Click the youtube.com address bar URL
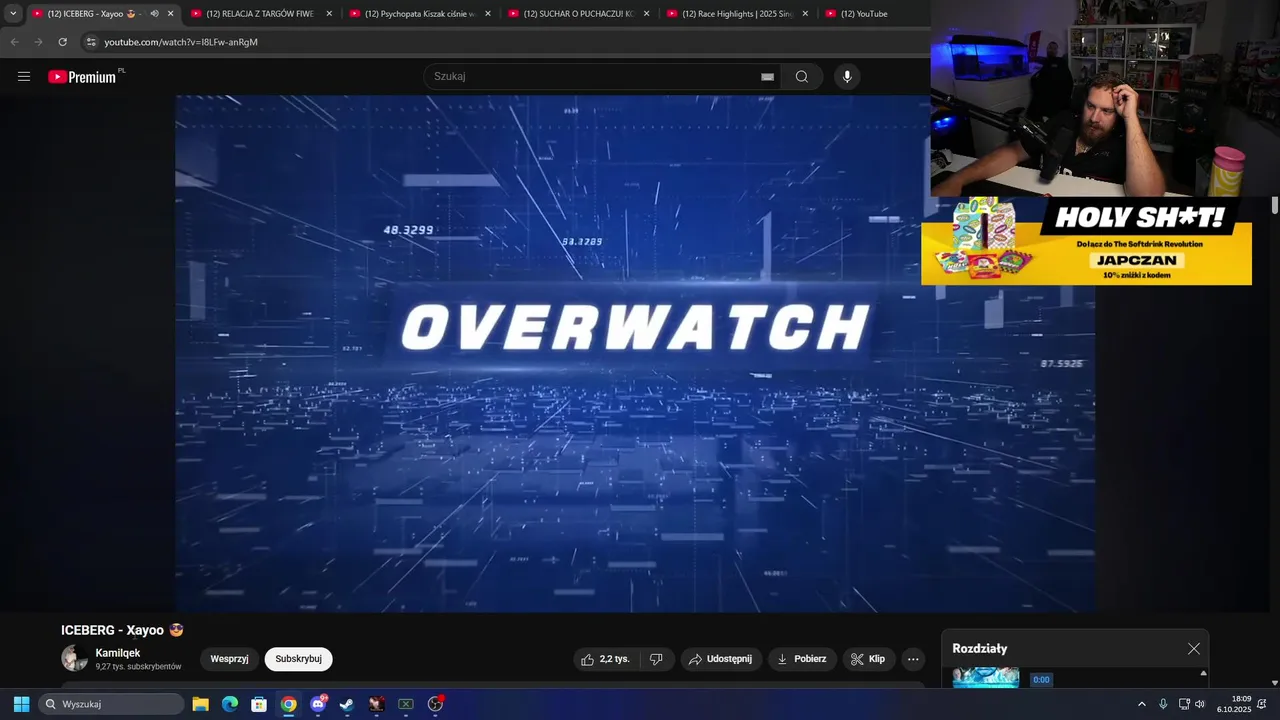Image resolution: width=1280 pixels, height=720 pixels. [181, 42]
